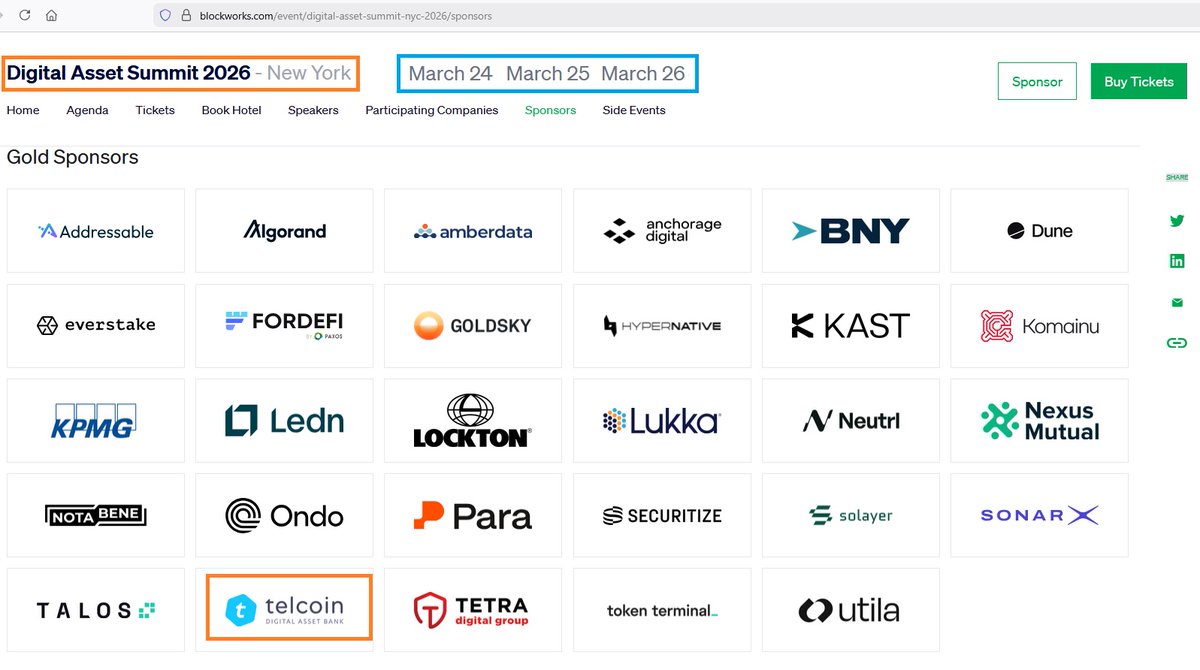1200x670 pixels.
Task: Open the Participating Companies tab
Action: point(432,110)
